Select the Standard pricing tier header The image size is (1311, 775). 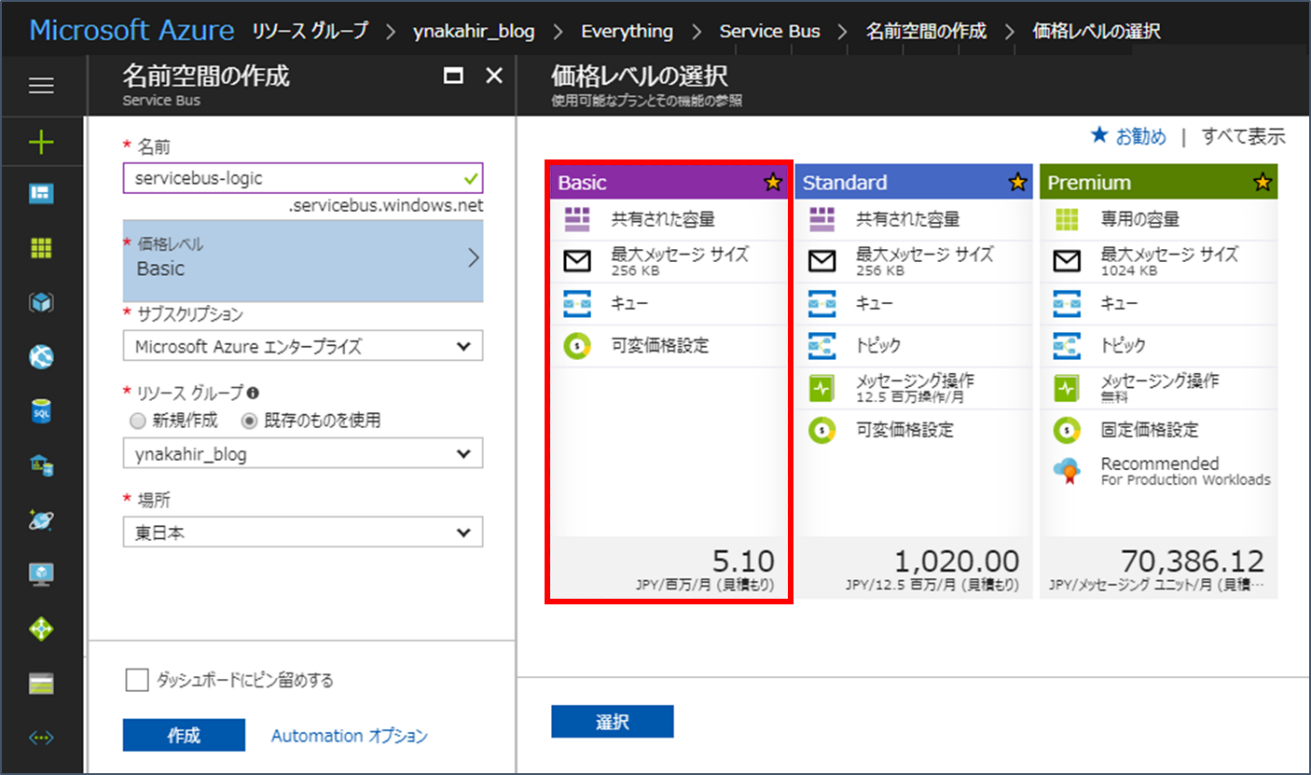(914, 182)
